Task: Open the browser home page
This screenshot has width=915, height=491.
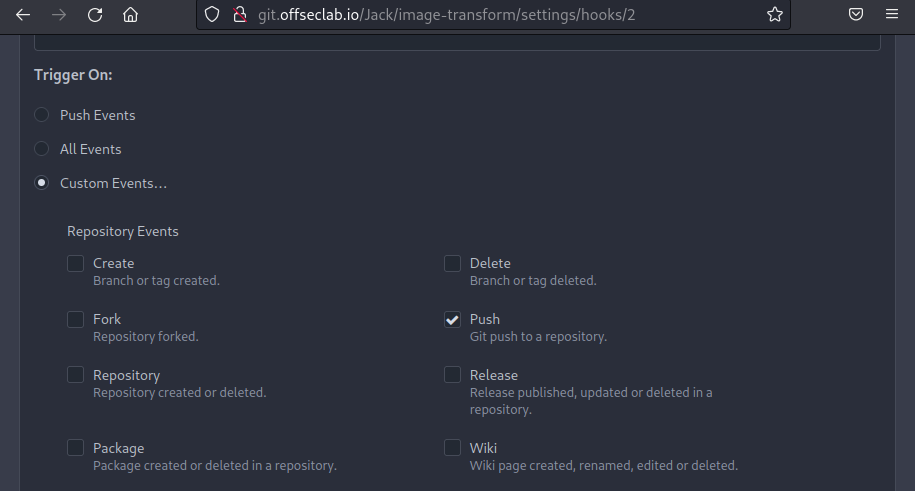Action: [x=130, y=15]
